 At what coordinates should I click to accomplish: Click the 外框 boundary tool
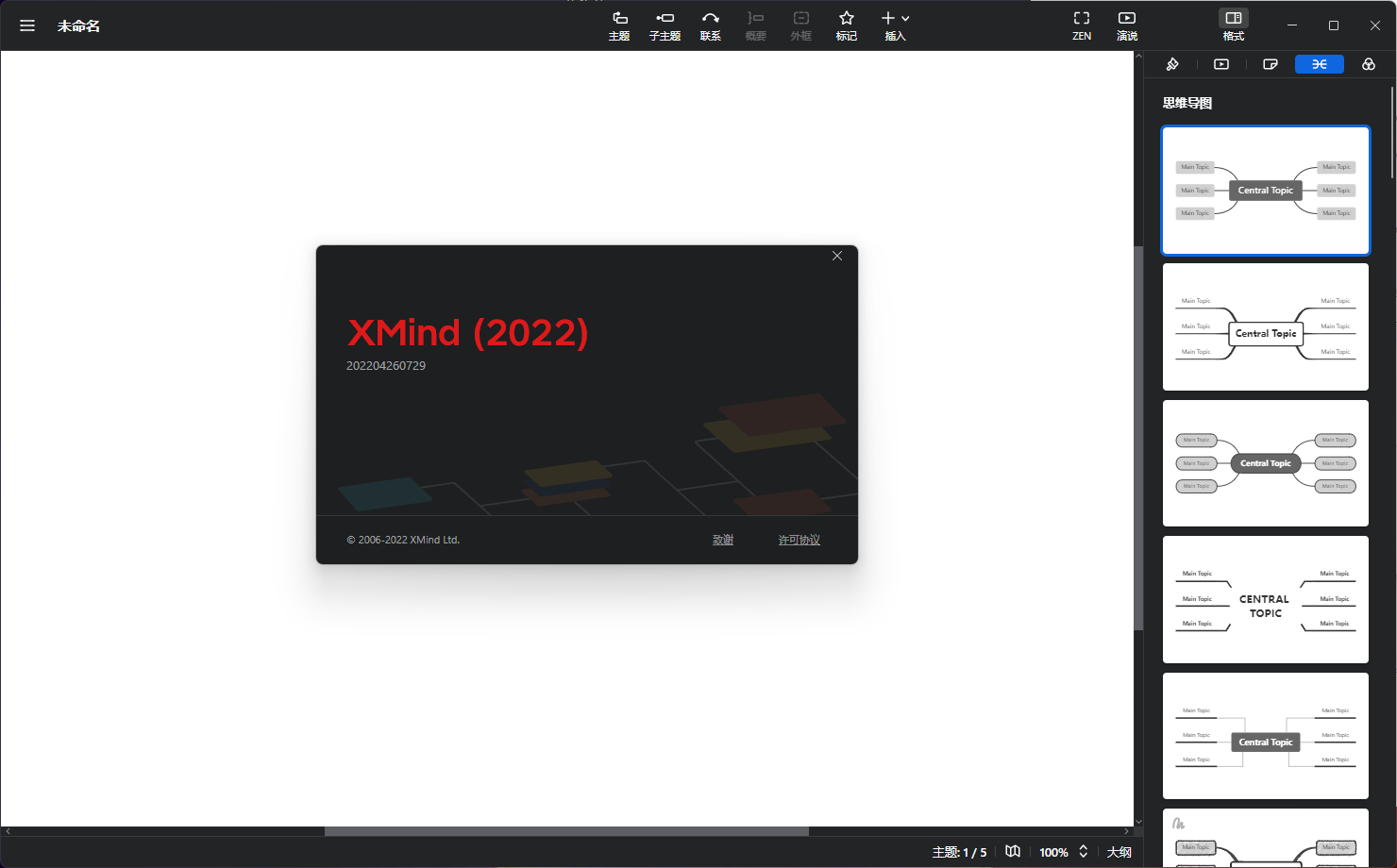pos(801,25)
